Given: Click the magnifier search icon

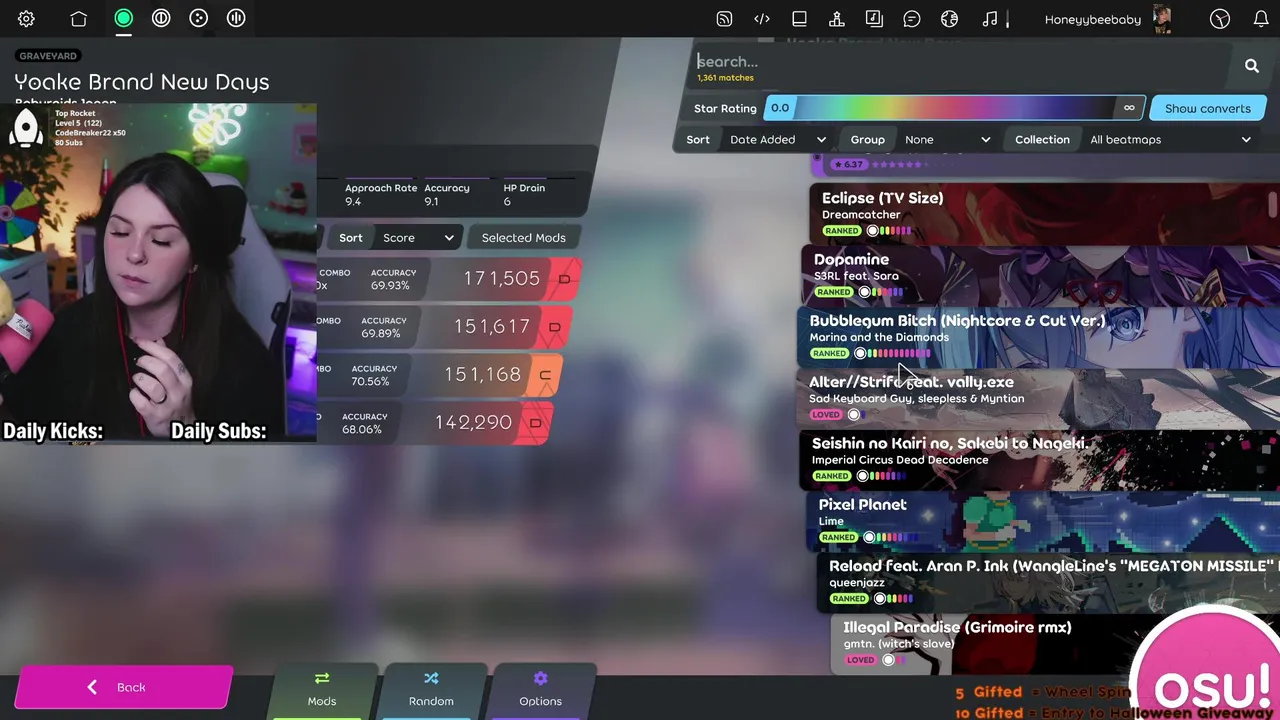Looking at the screenshot, I should 1251,66.
